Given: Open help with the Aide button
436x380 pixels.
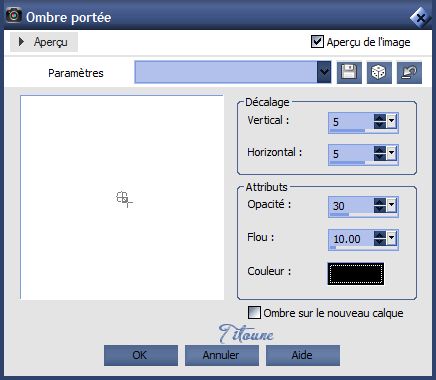Looking at the screenshot, I should [303, 355].
